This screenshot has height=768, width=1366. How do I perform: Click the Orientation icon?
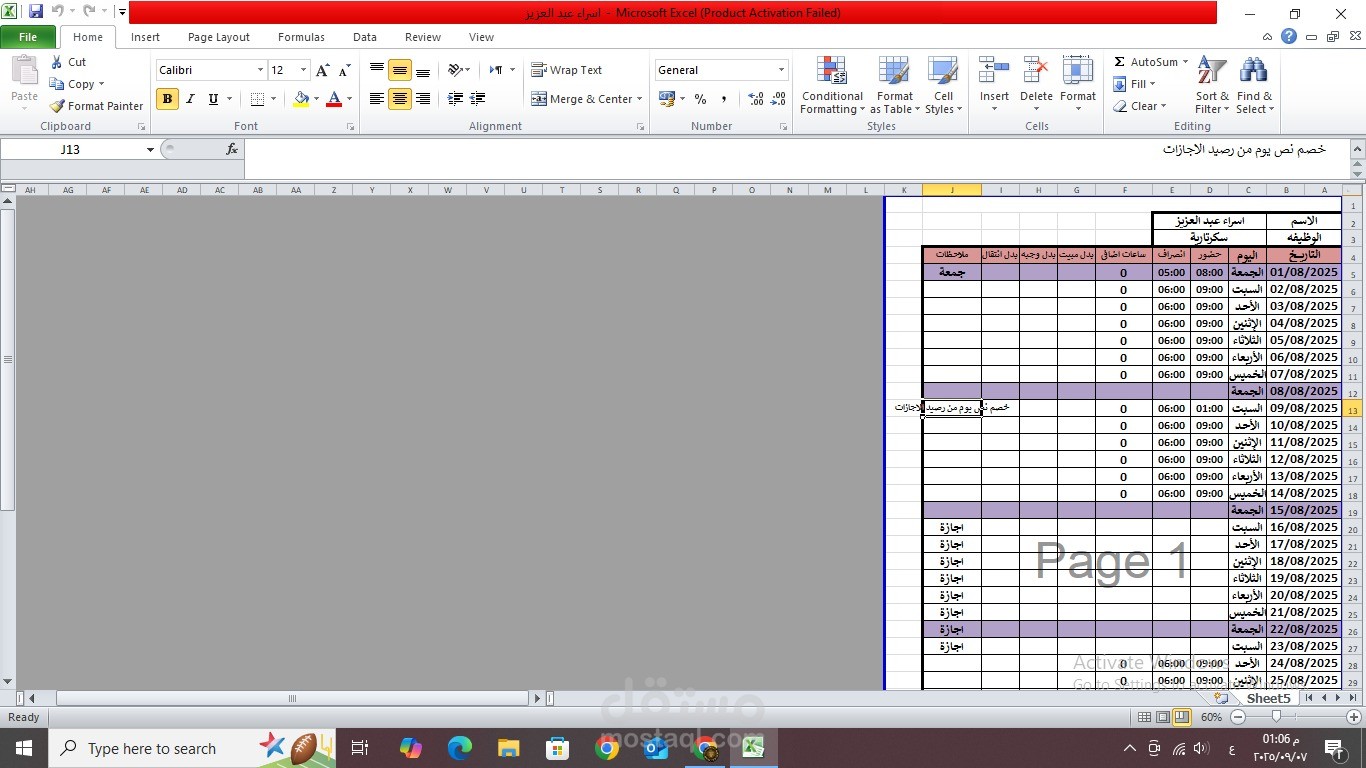pyautogui.click(x=455, y=70)
